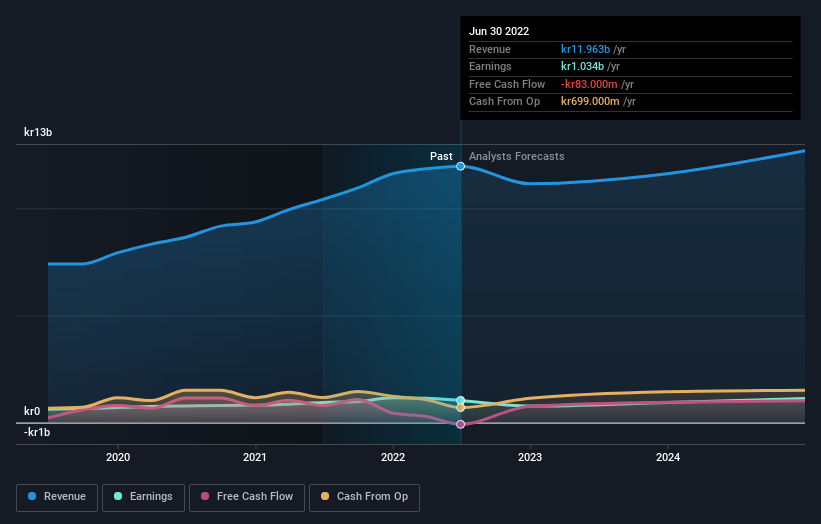Click the Cash From Op label in tooltip
Viewport: 821px width, 524px height.
504,102
